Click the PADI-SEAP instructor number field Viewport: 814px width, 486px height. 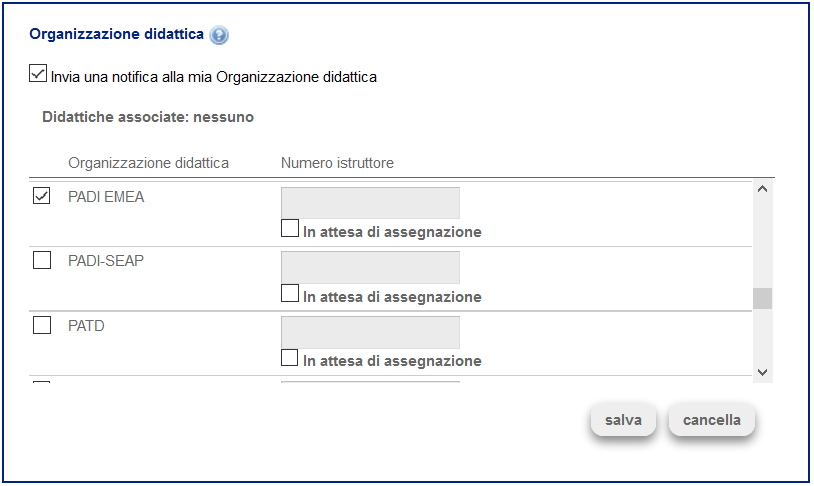pyautogui.click(x=370, y=267)
